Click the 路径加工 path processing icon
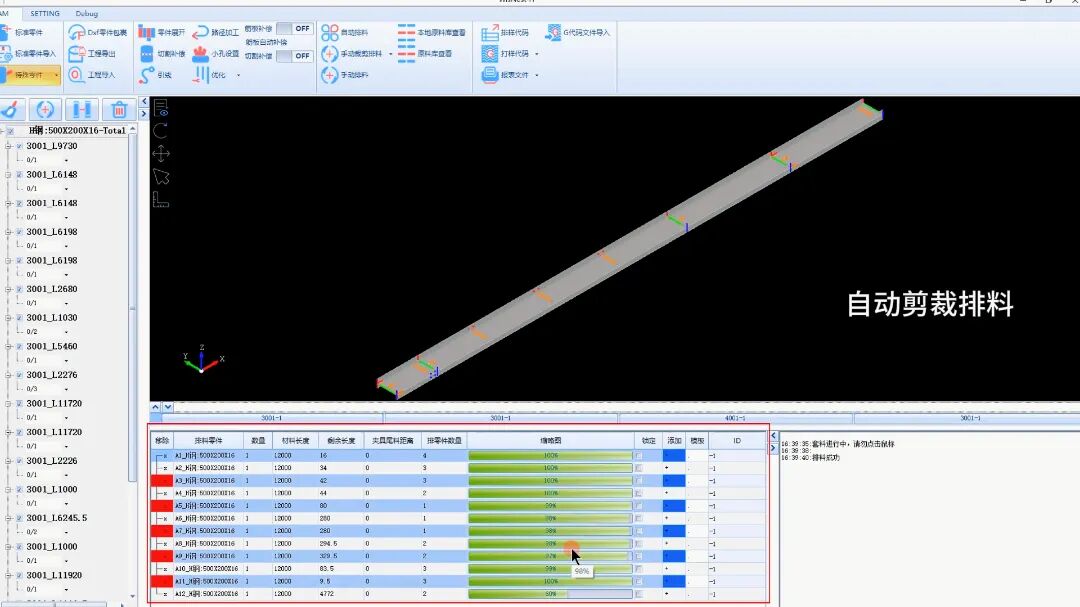1080x607 pixels. [200, 32]
